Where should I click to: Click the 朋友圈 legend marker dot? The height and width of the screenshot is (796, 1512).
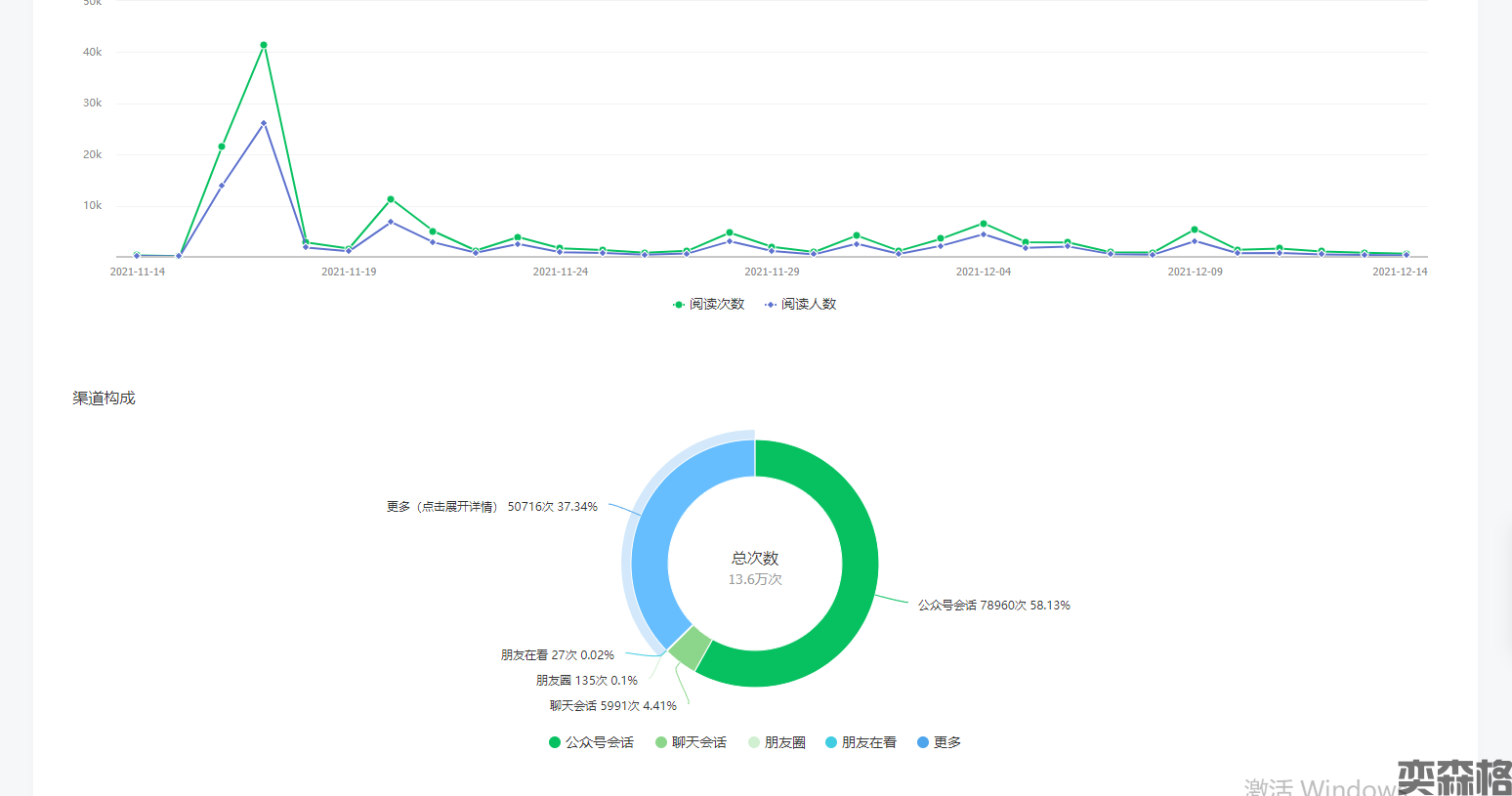pyautogui.click(x=754, y=742)
